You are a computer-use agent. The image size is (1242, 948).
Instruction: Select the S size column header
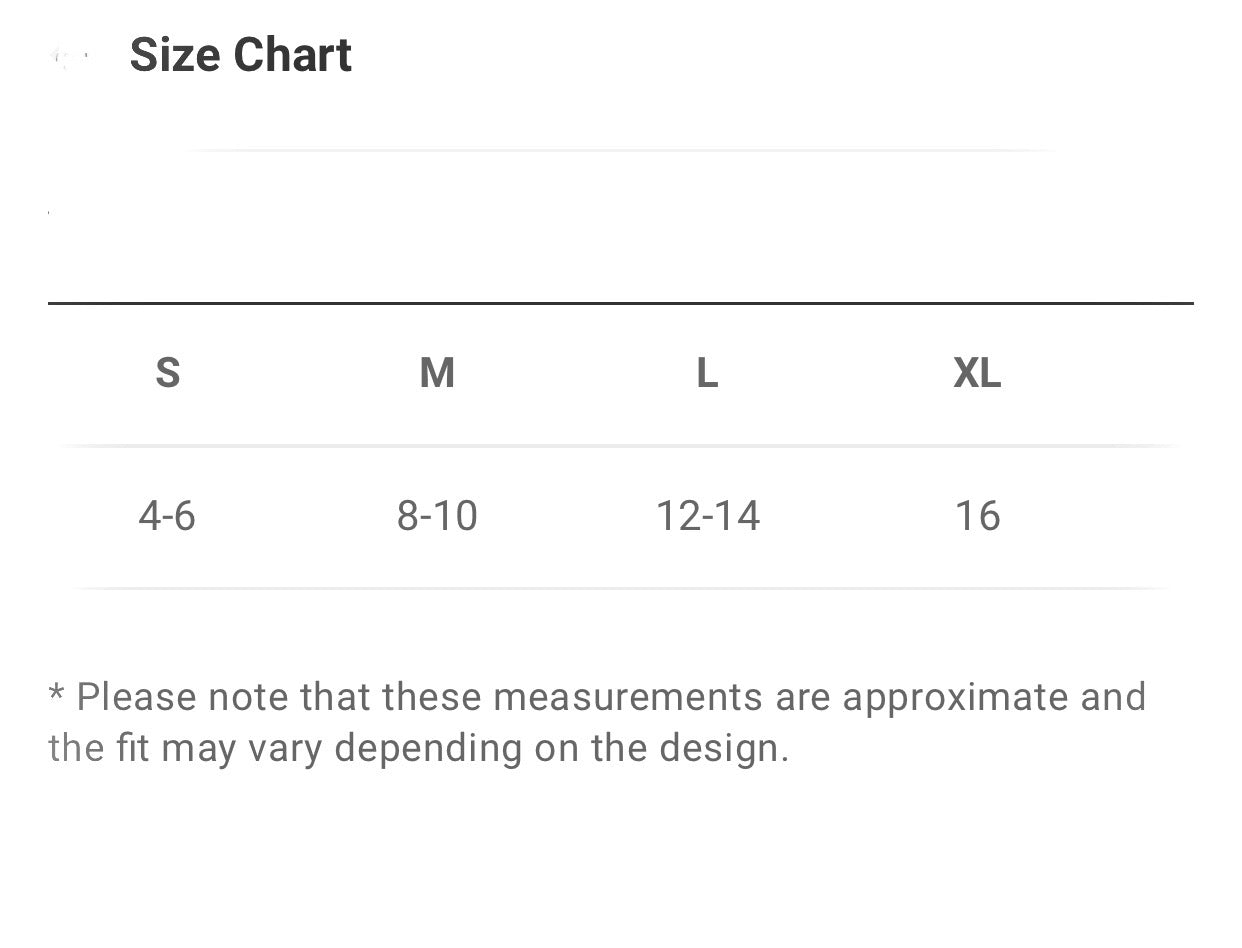pyautogui.click(x=168, y=373)
